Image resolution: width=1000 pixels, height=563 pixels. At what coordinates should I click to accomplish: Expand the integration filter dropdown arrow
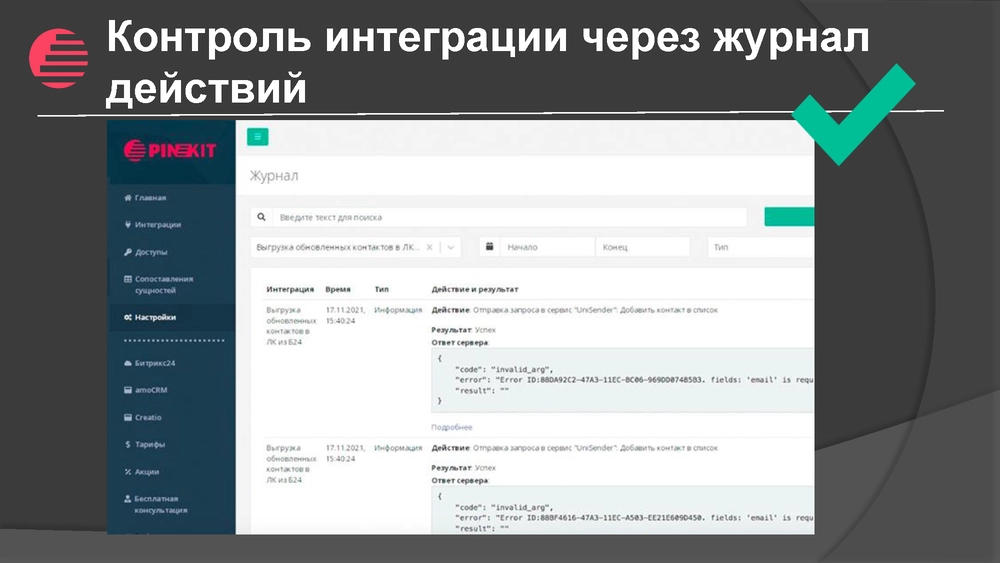pos(451,247)
